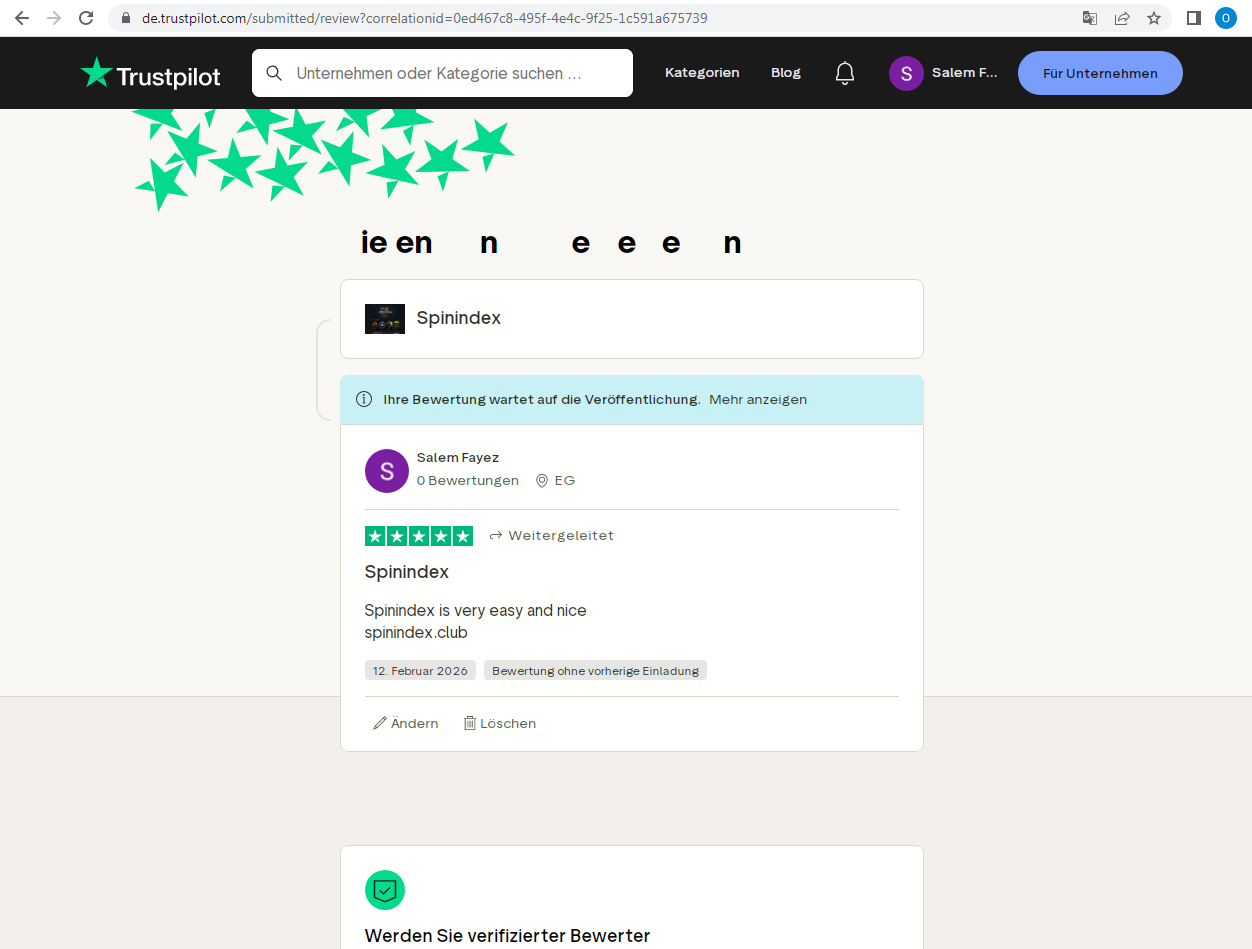This screenshot has height=949, width=1252.
Task: Click the Löschen delete button
Action: coord(500,723)
